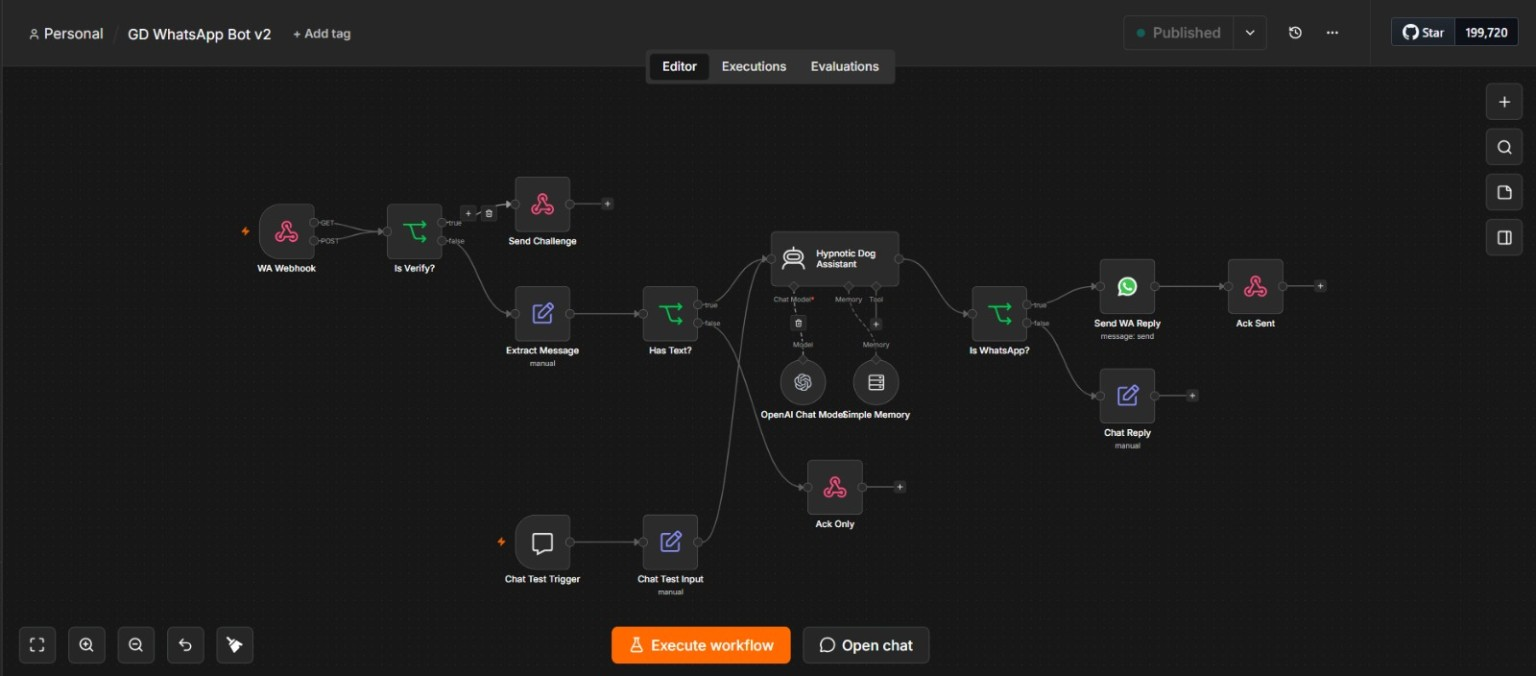Open the Is Verify? branch node
This screenshot has height=676, width=1536.
pos(414,231)
